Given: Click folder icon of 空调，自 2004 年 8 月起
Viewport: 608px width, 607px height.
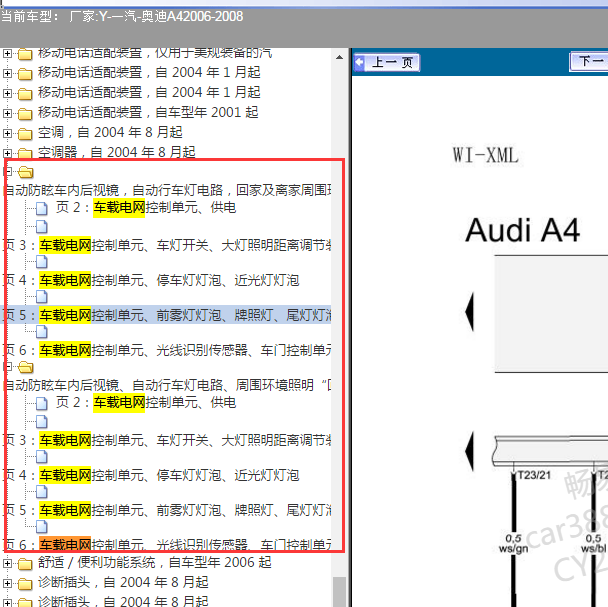Looking at the screenshot, I should click(25, 133).
